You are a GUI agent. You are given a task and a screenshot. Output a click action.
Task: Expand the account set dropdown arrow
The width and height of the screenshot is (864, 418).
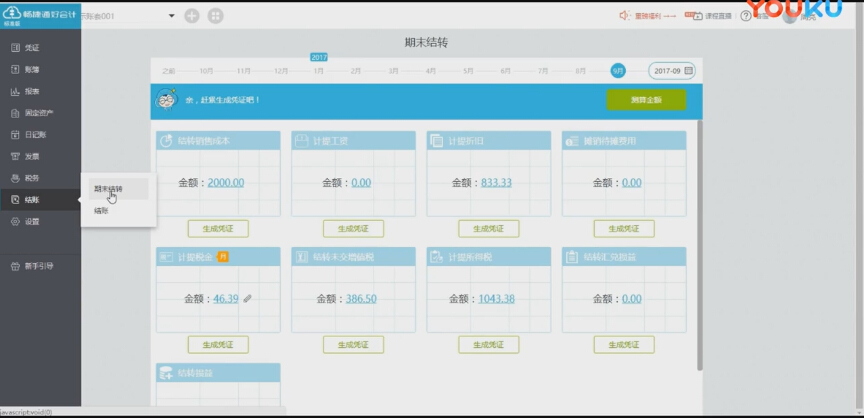[x=171, y=16]
